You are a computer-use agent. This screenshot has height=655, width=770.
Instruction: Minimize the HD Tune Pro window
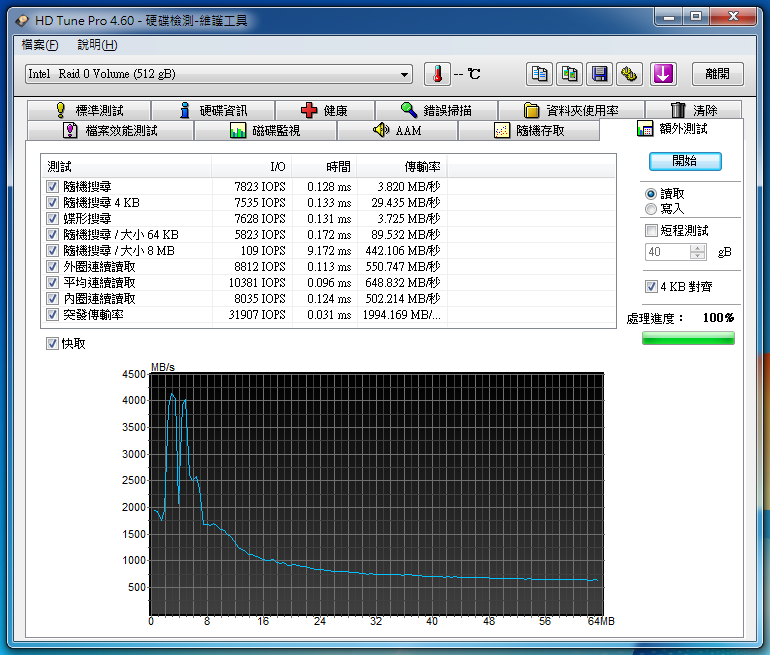point(668,17)
